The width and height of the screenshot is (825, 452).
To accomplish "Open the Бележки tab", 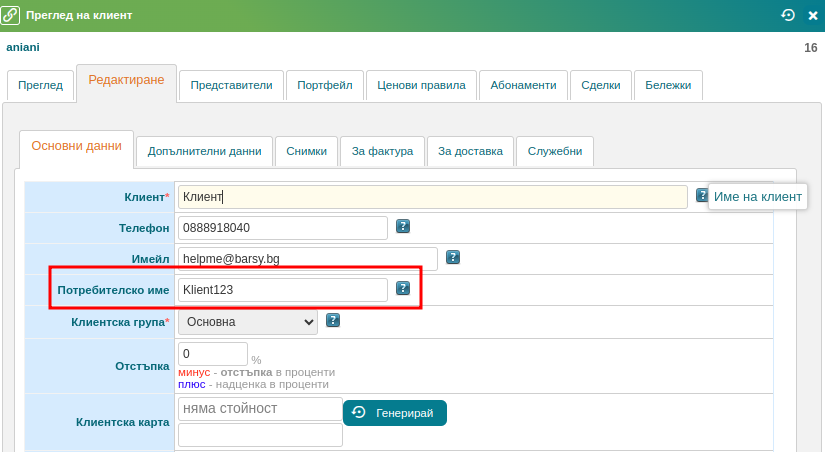I will tap(668, 85).
